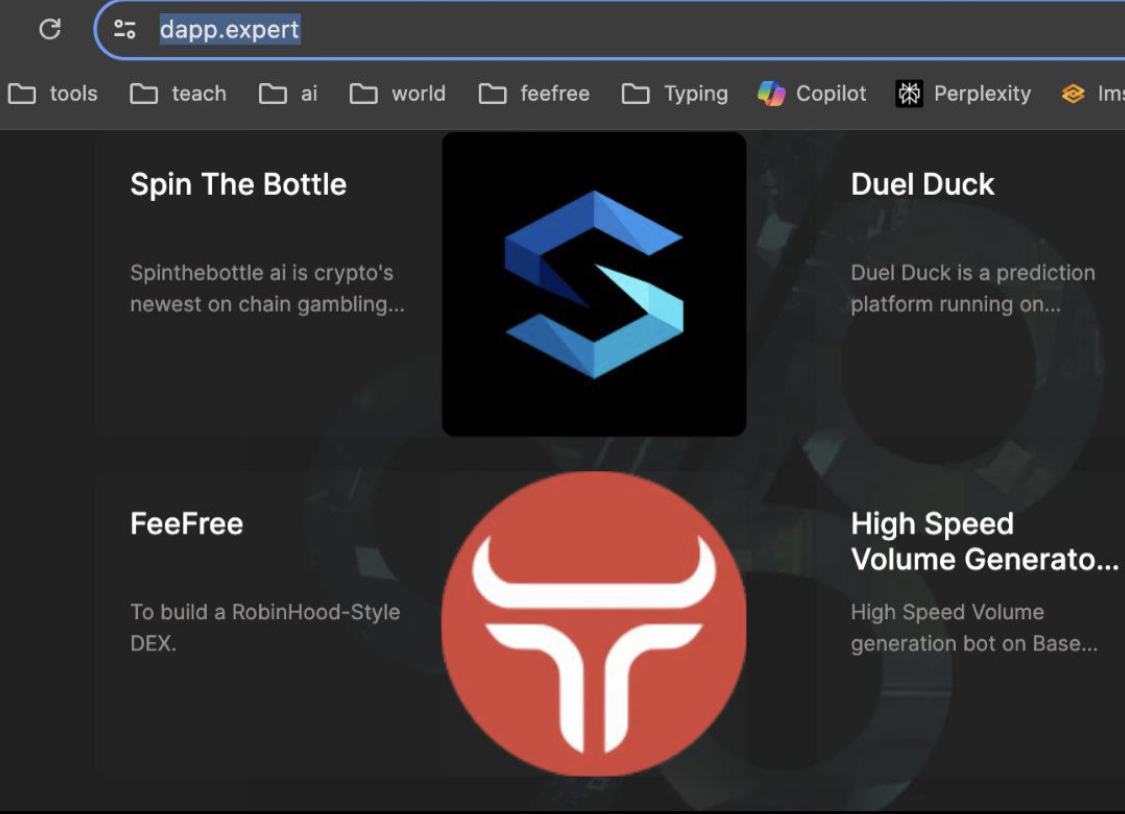This screenshot has height=814, width=1125.
Task: Click the Duel Duck prediction platform description
Action: (x=972, y=289)
